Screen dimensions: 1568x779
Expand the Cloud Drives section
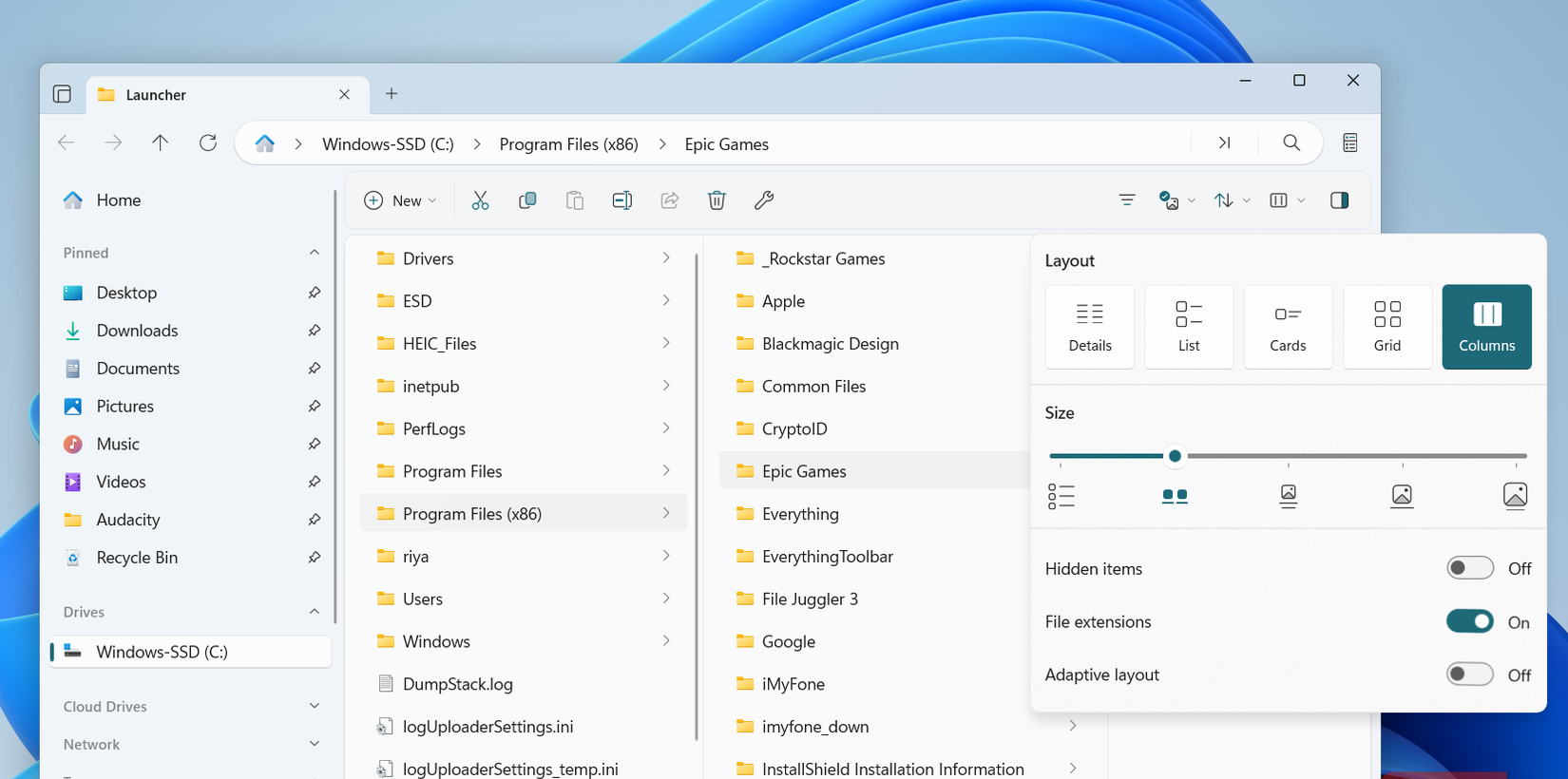click(315, 706)
